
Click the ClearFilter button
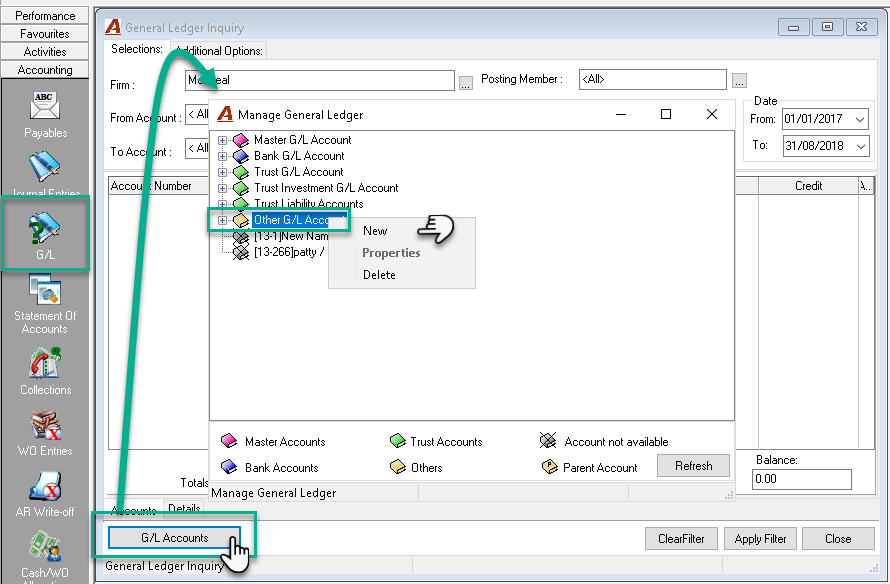pyautogui.click(x=681, y=539)
